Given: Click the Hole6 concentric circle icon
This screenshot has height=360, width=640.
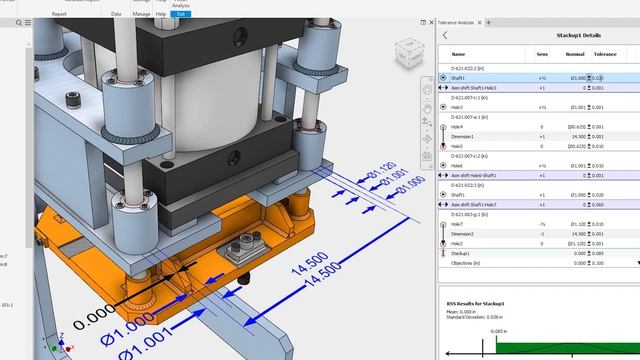Looking at the screenshot, I should pos(443,166).
